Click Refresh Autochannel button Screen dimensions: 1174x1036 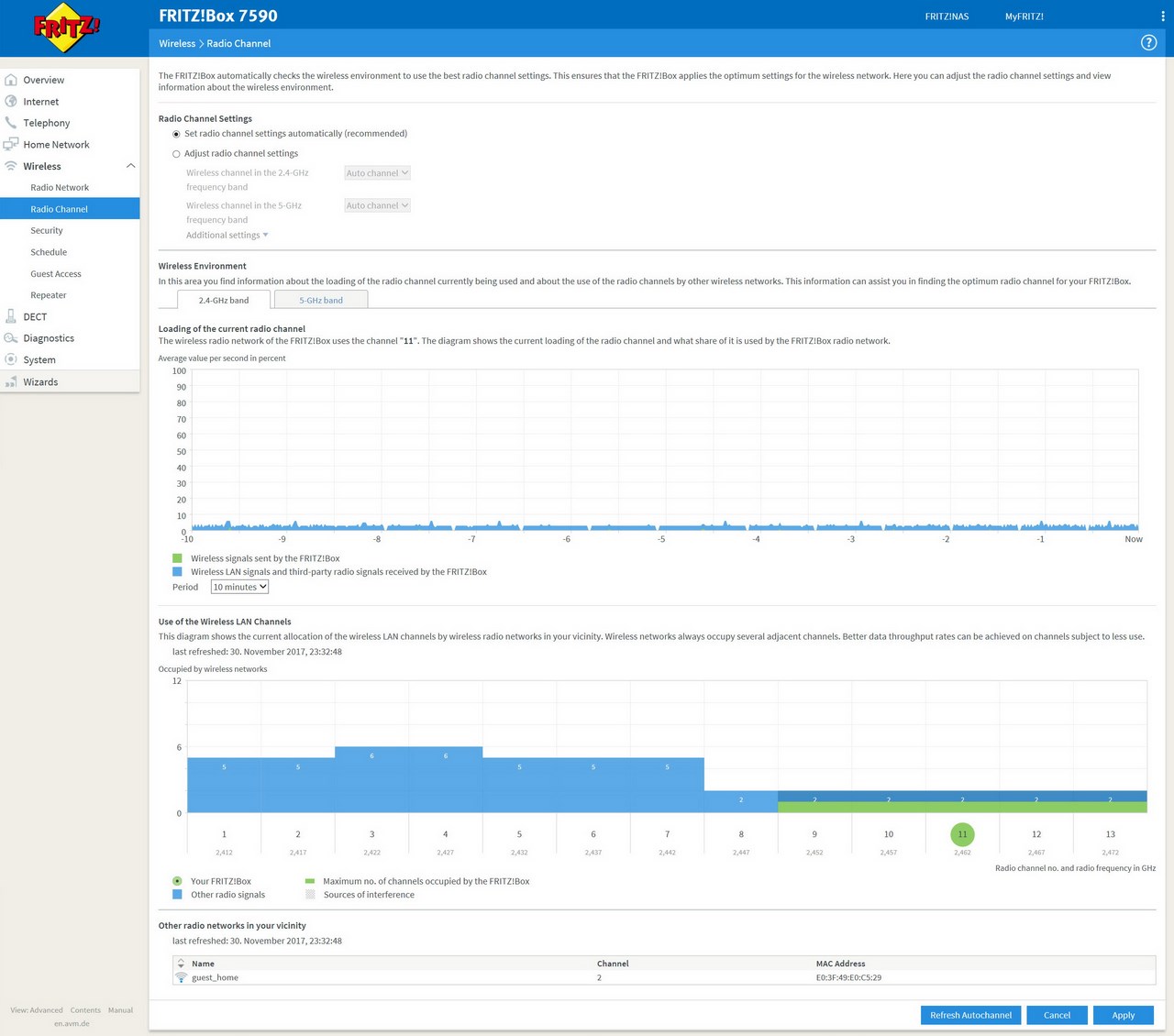point(970,1015)
